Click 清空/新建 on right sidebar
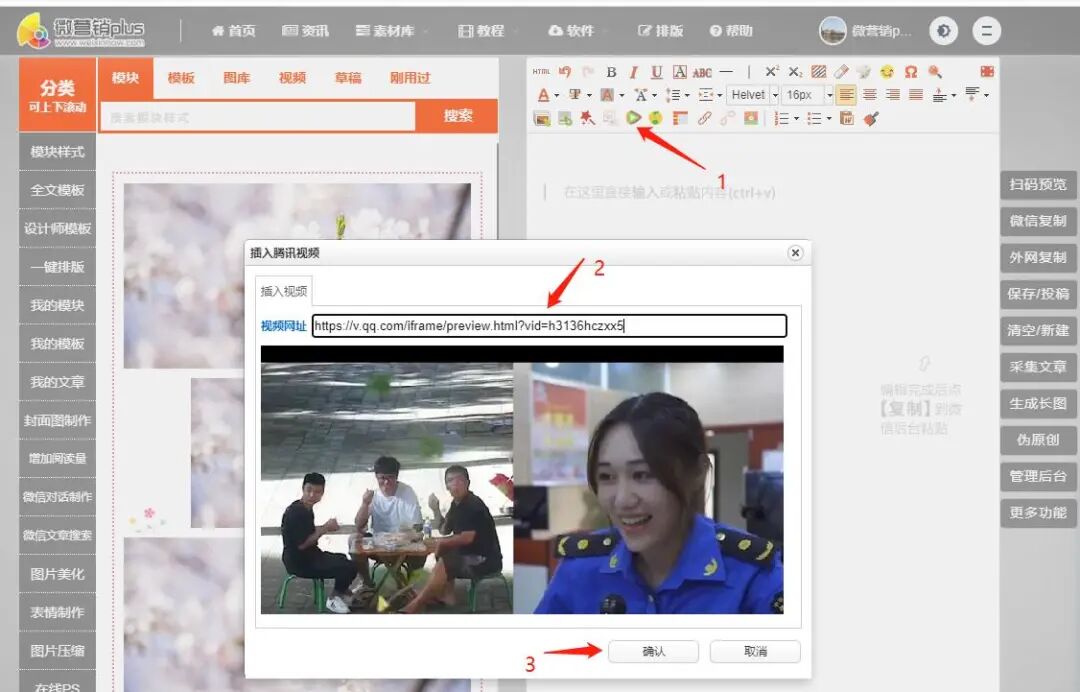The width and height of the screenshot is (1080, 692). 1038,331
